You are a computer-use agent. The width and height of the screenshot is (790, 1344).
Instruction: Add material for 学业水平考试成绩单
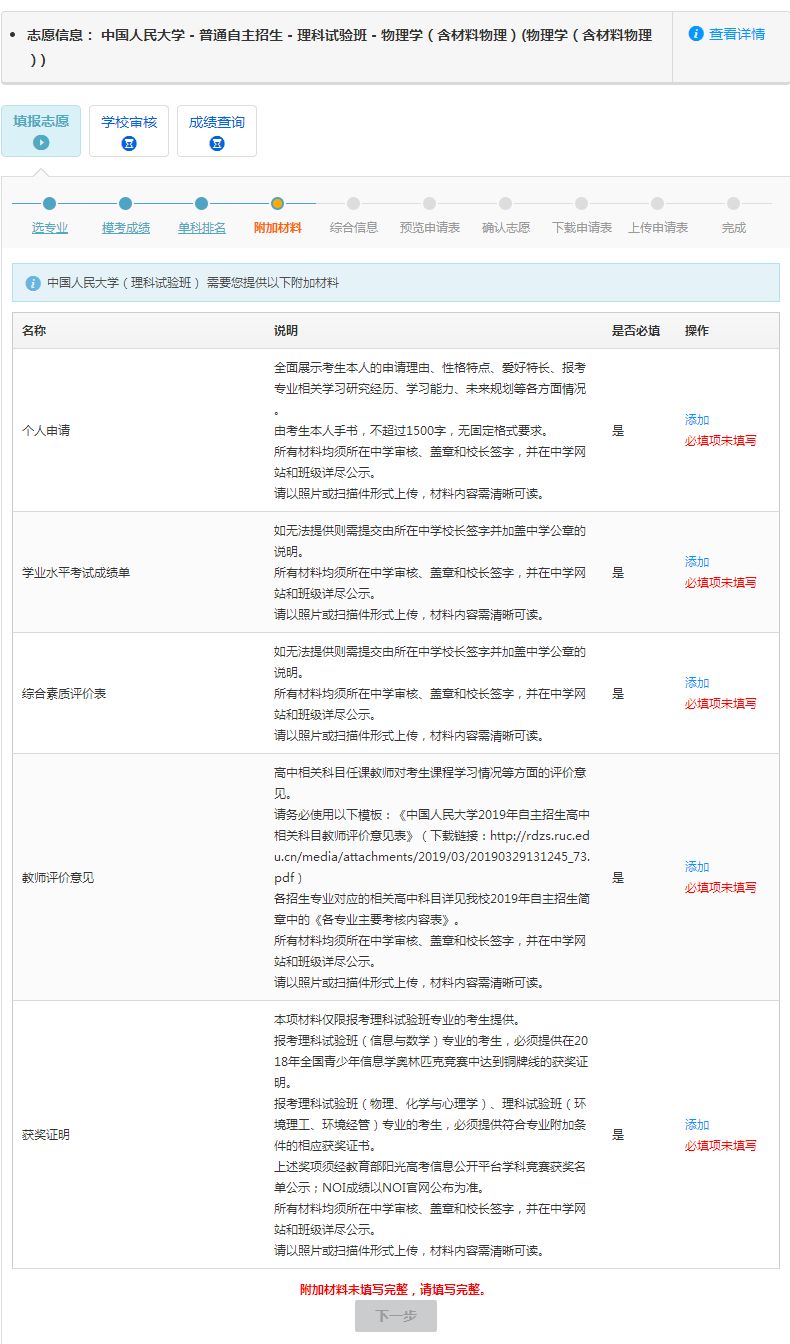click(697, 562)
